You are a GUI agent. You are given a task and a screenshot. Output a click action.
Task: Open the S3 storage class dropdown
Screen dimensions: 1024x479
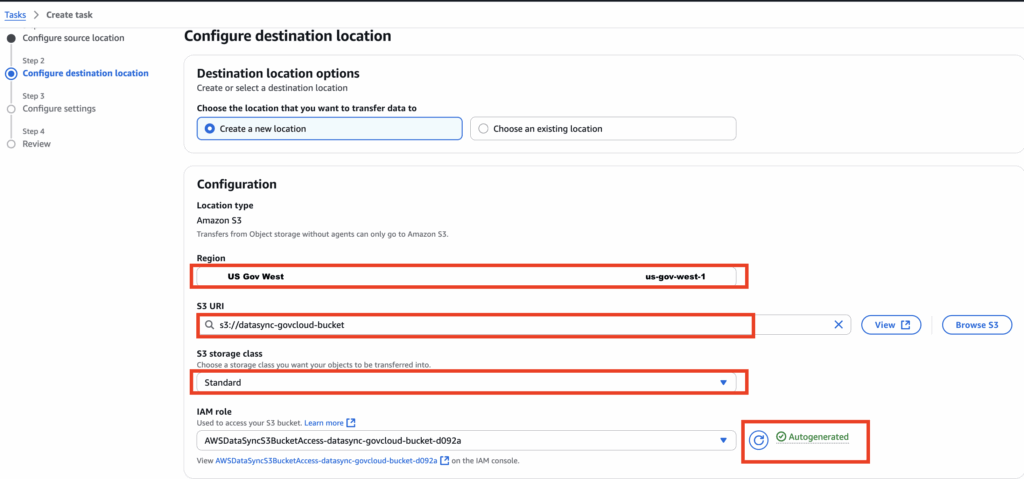pos(466,382)
